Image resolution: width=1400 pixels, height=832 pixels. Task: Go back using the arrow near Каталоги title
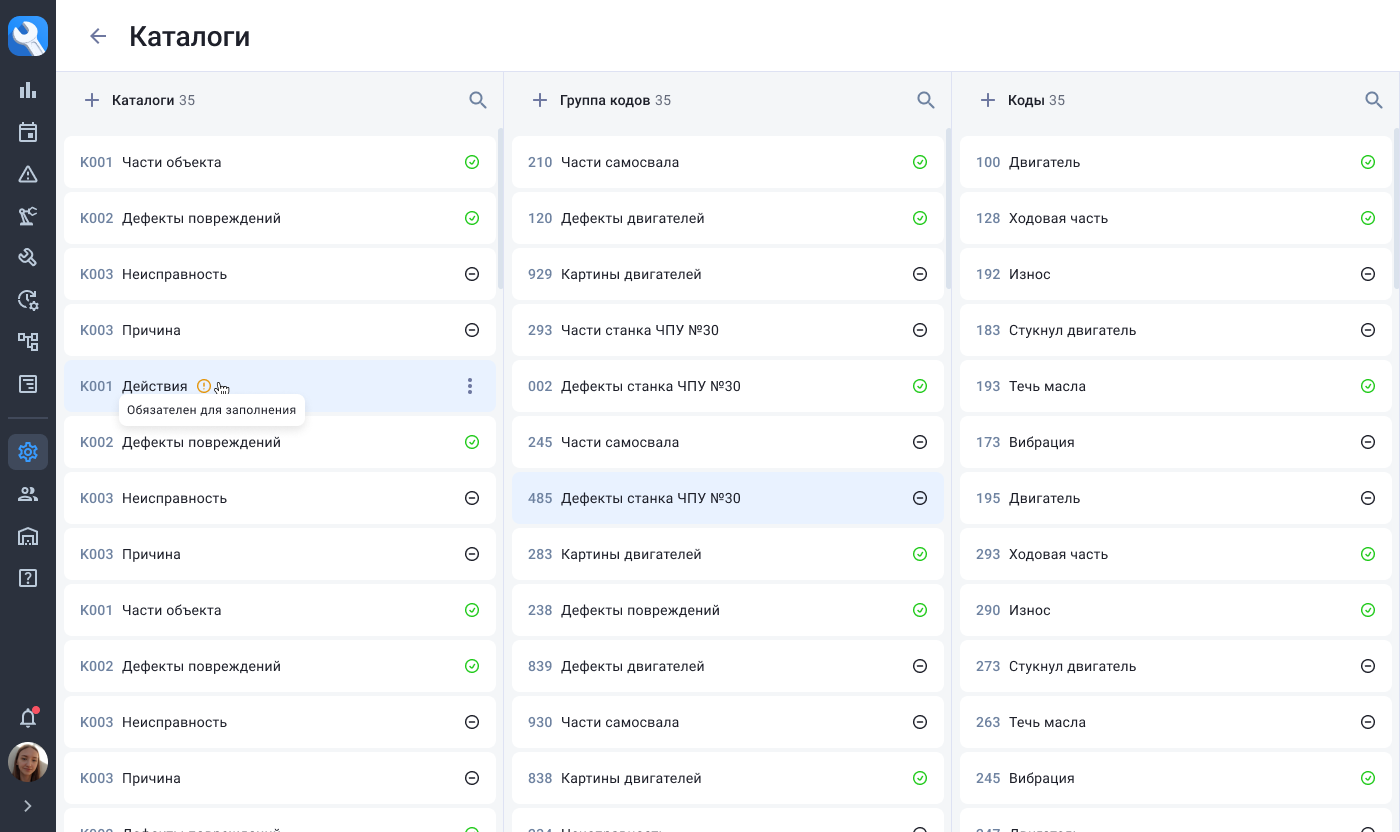pyautogui.click(x=97, y=36)
